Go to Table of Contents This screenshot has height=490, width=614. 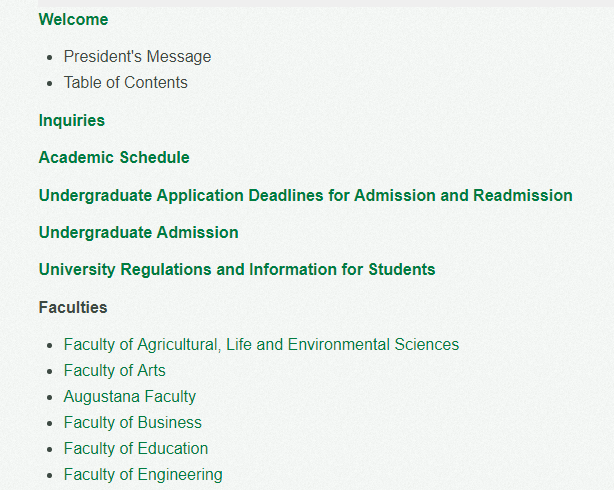[x=126, y=83]
